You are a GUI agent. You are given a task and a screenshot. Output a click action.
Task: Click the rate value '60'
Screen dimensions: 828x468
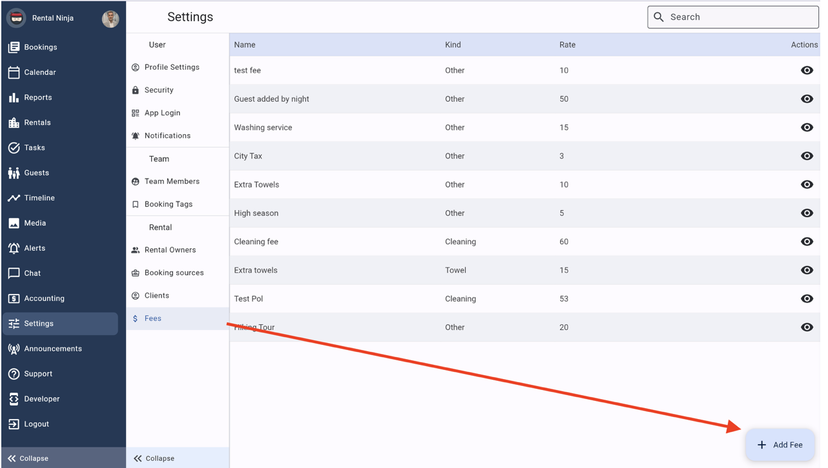click(563, 241)
